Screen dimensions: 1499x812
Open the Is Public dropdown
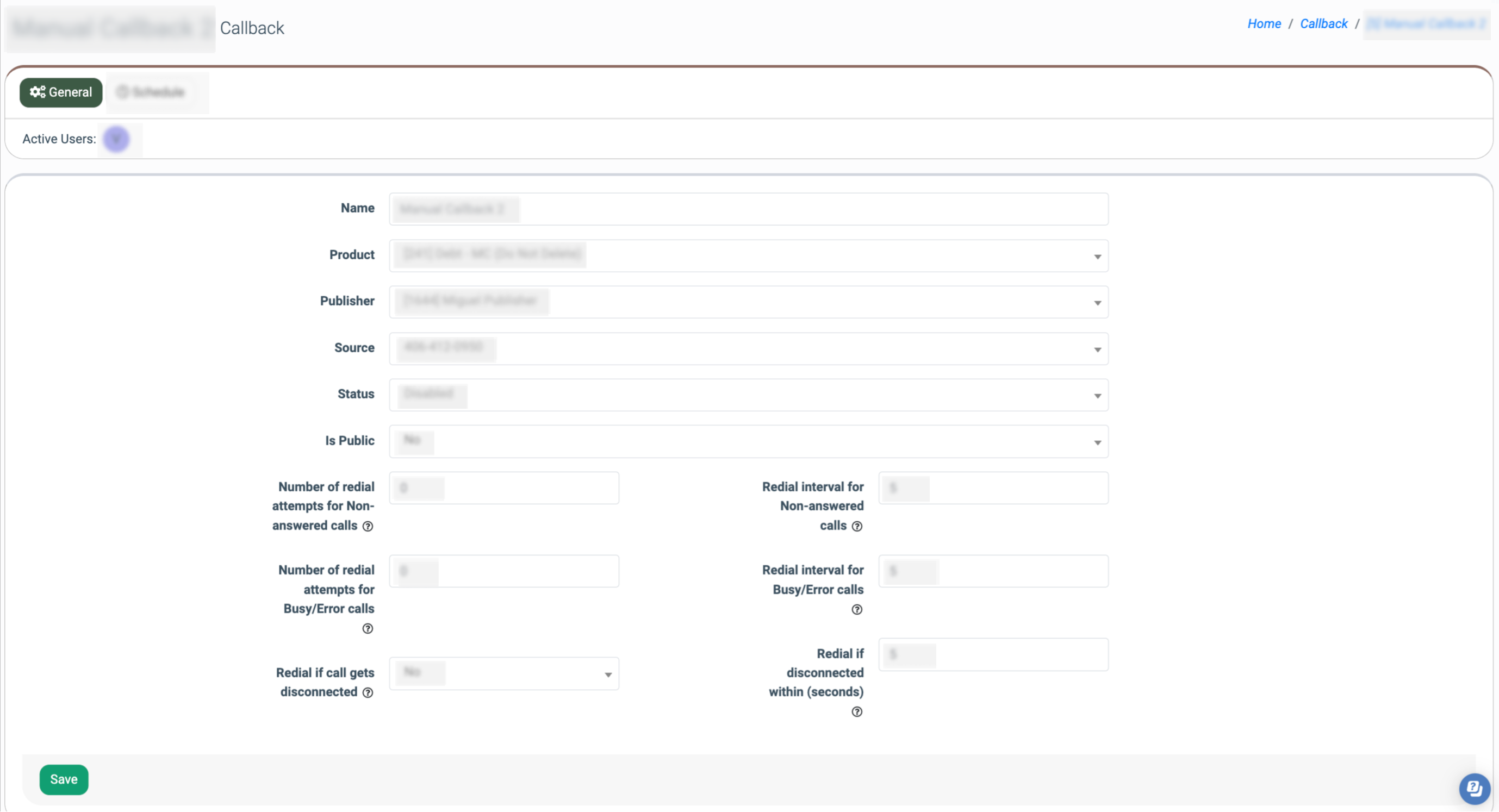748,442
